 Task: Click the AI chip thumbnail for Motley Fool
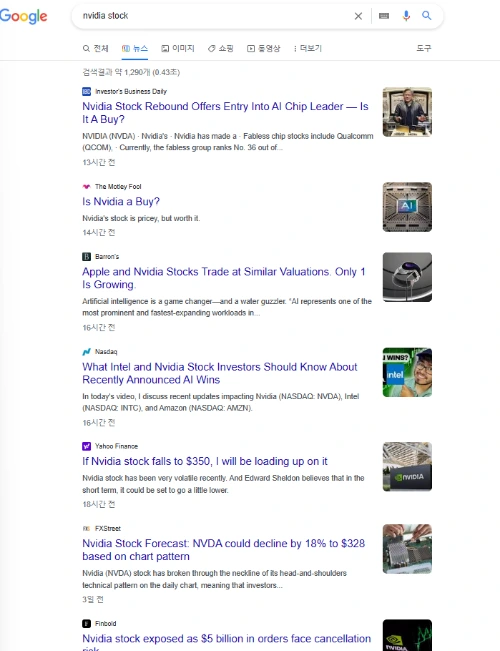click(x=407, y=207)
